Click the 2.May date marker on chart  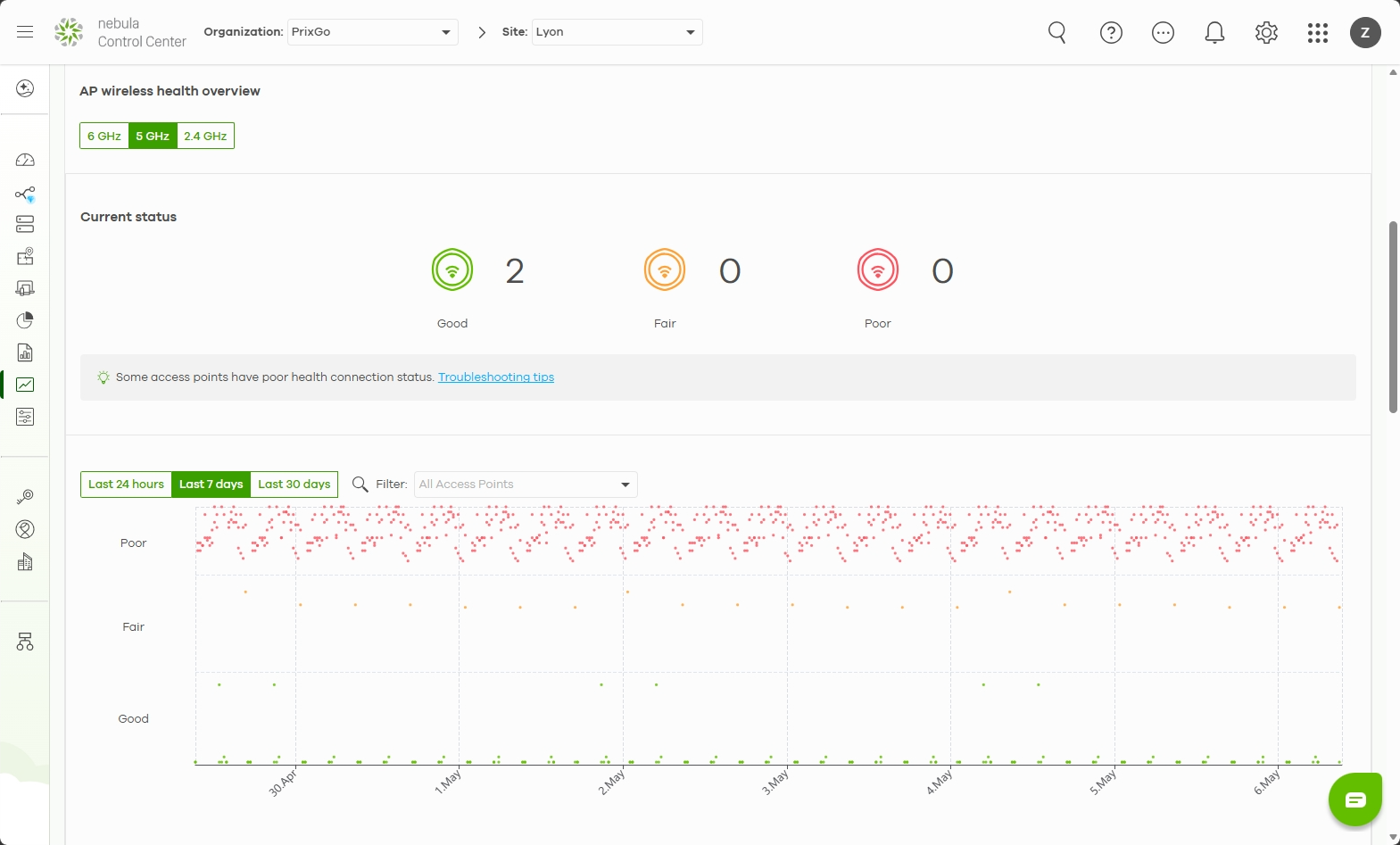pyautogui.click(x=612, y=783)
